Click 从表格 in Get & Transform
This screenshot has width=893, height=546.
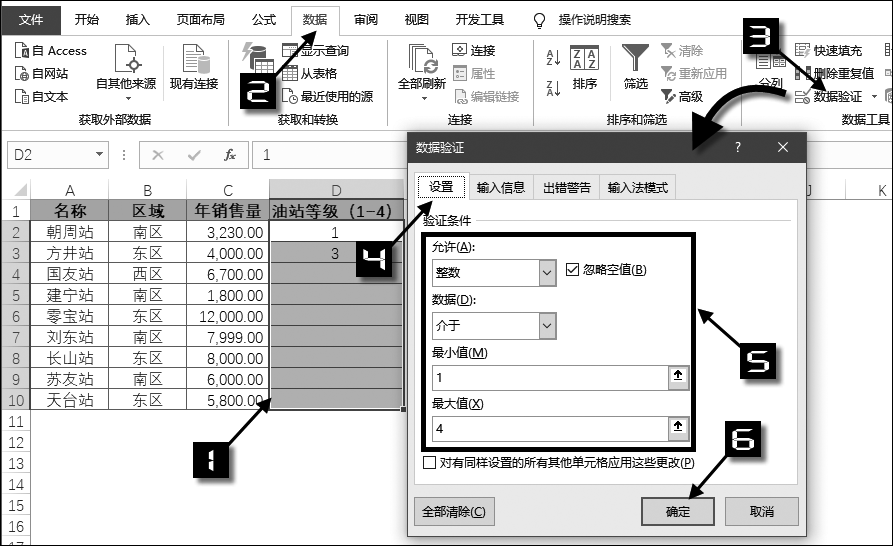pyautogui.click(x=309, y=73)
